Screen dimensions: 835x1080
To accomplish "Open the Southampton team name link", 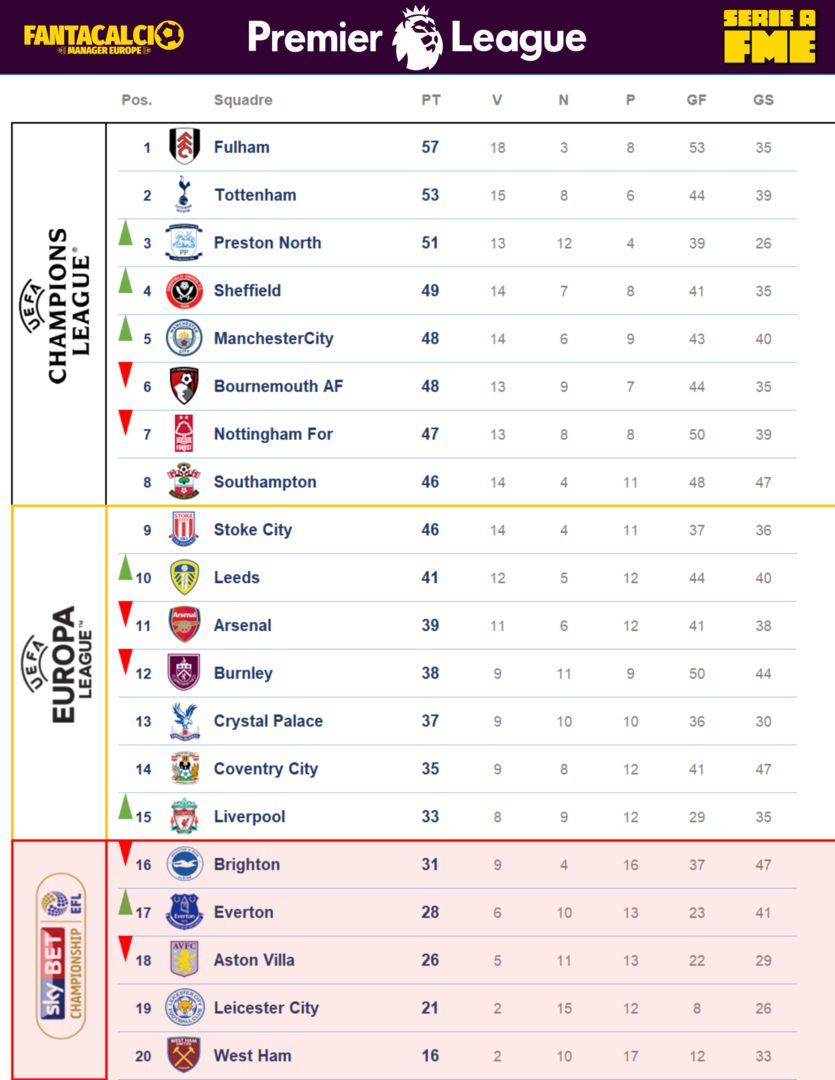I will coord(265,482).
